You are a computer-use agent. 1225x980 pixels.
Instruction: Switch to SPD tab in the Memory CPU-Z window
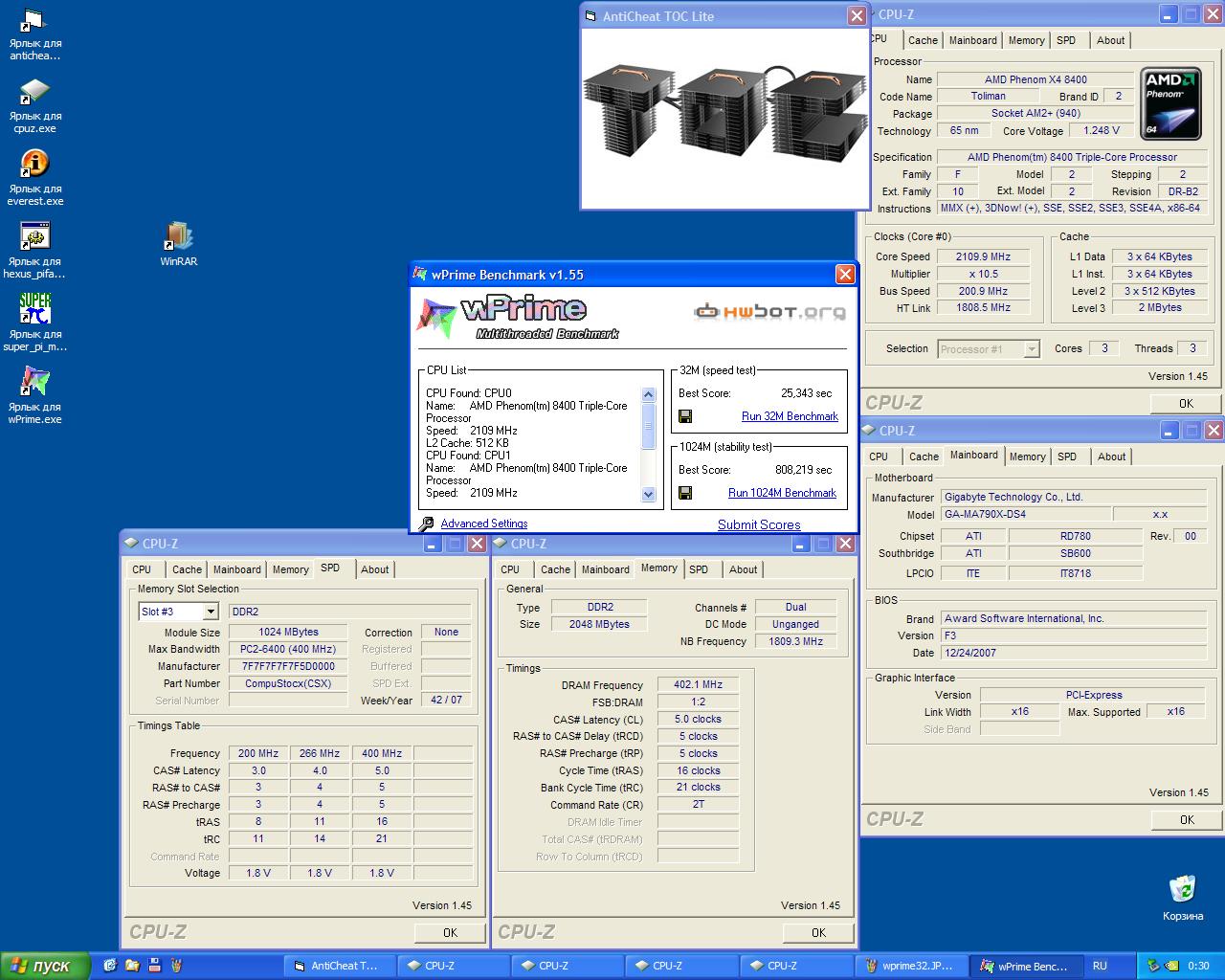699,569
